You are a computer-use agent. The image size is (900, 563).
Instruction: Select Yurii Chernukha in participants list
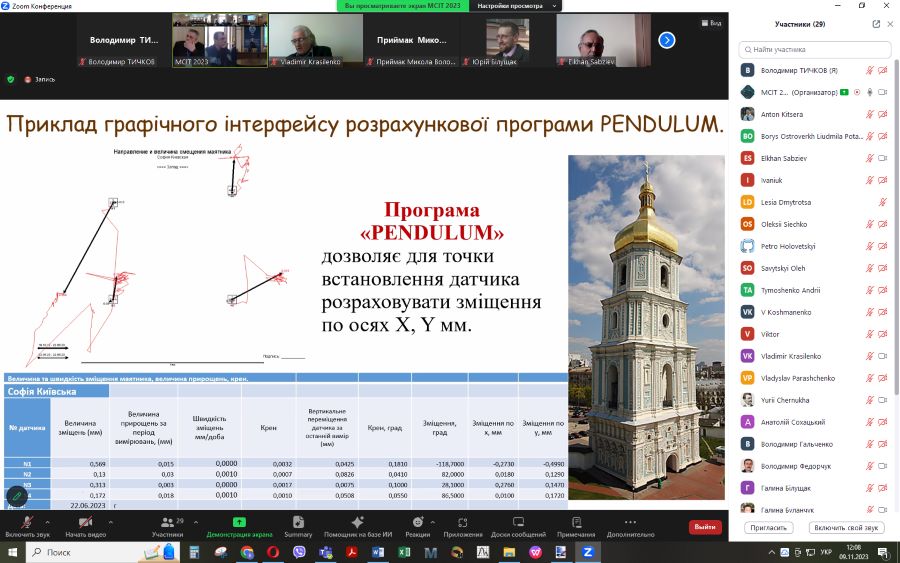tap(814, 400)
